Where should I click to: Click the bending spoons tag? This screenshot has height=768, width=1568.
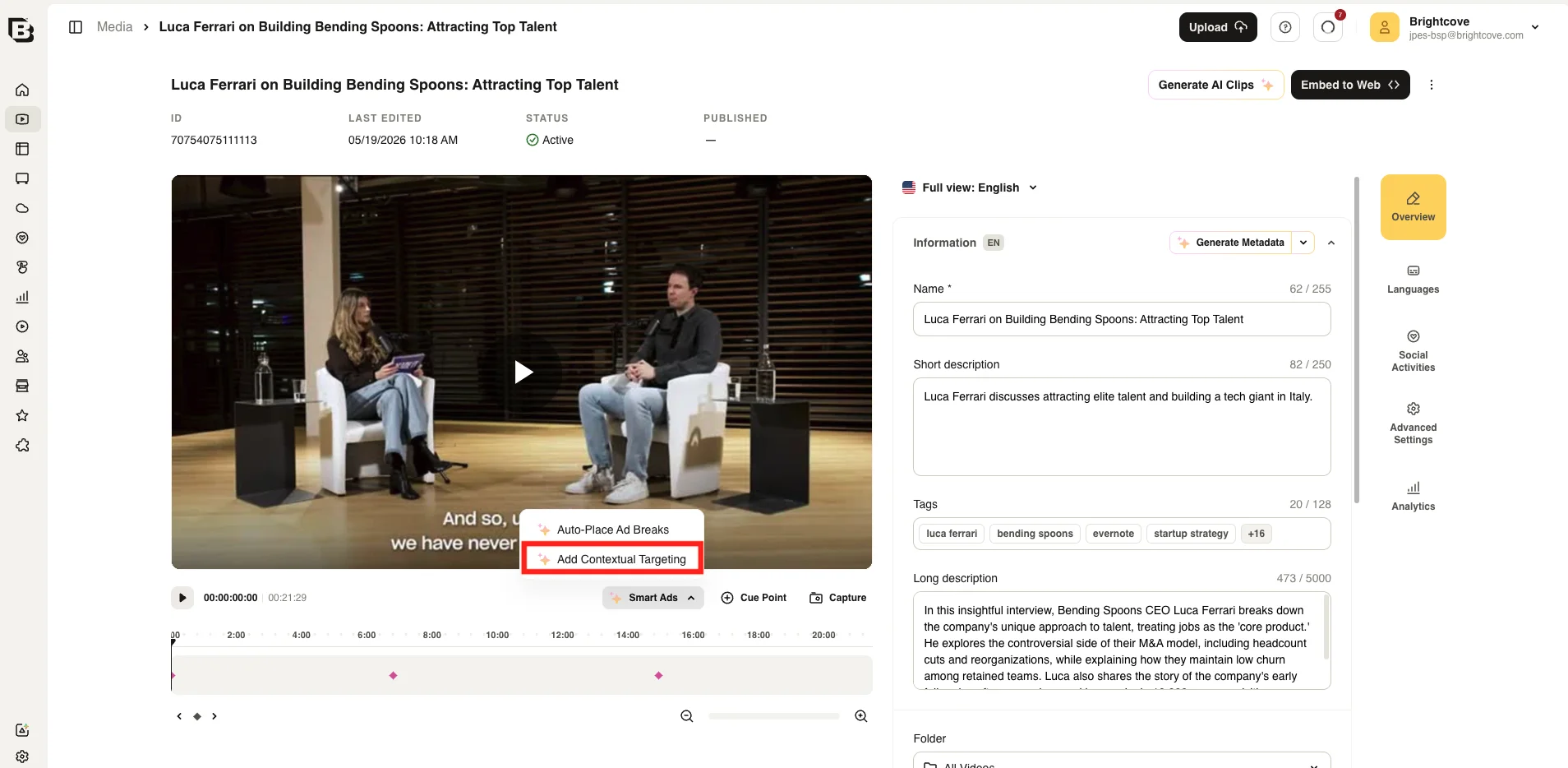coord(1035,534)
